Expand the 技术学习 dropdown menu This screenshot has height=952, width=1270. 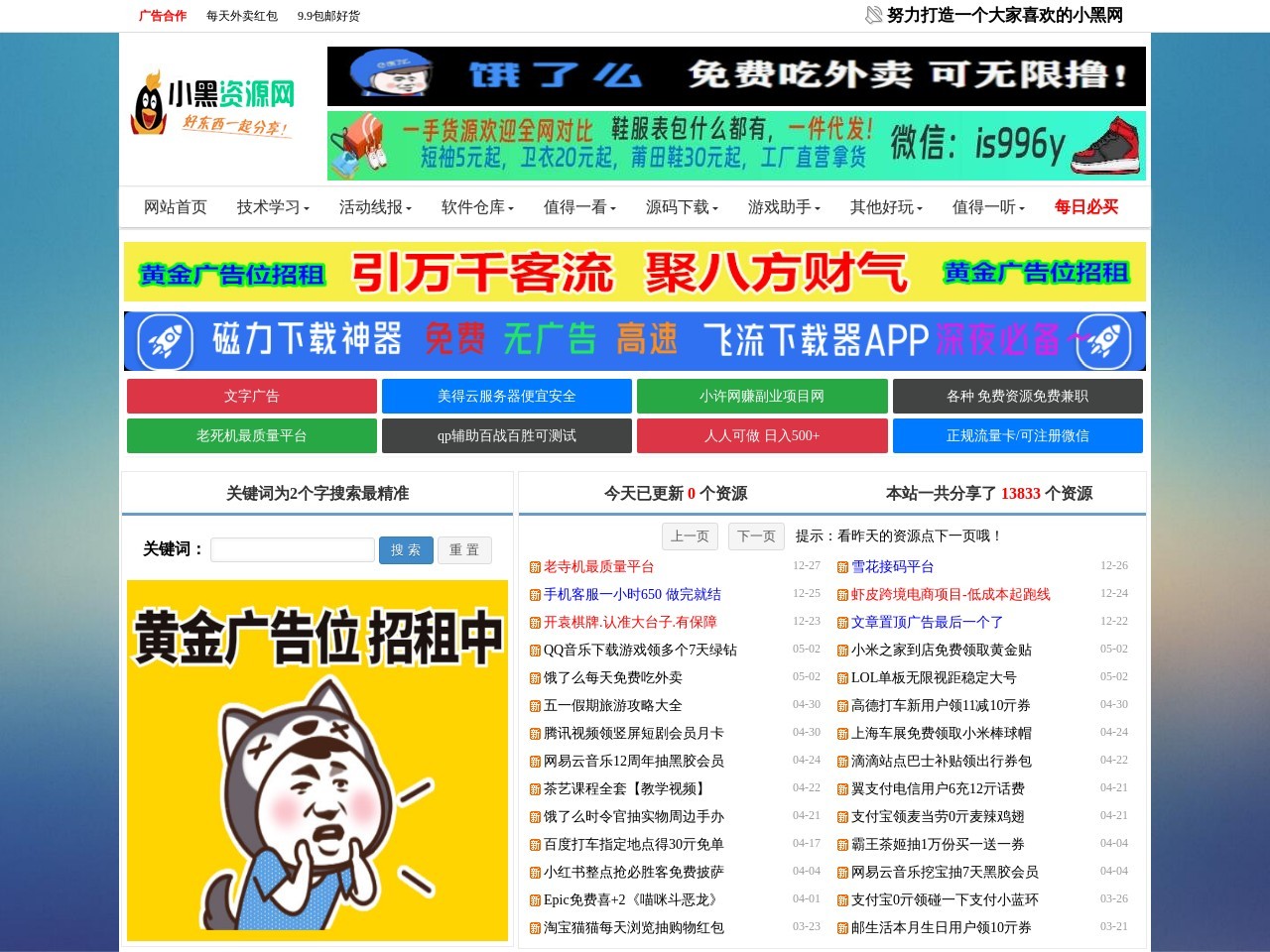[273, 207]
